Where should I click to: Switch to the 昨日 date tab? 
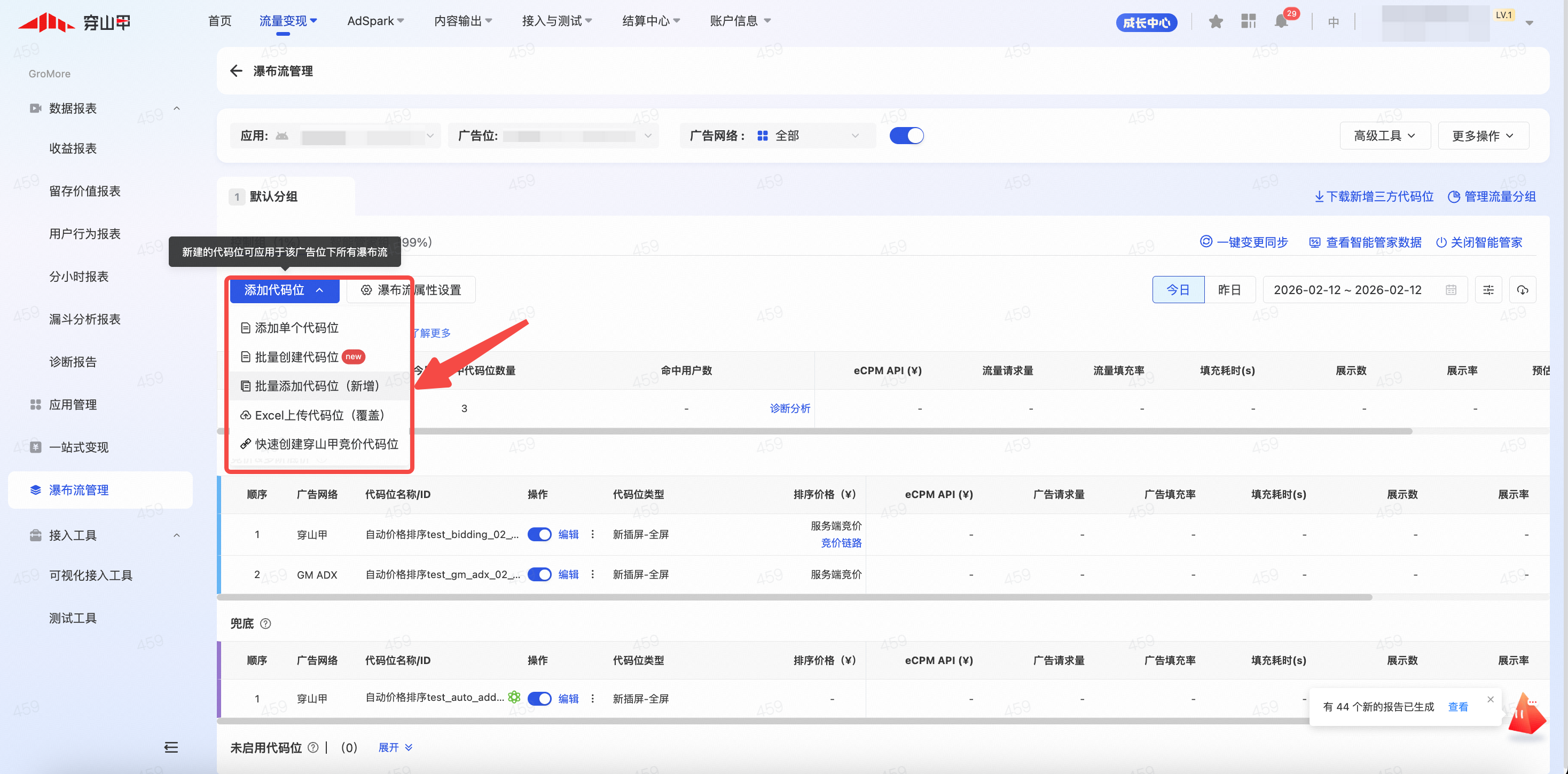tap(1229, 290)
